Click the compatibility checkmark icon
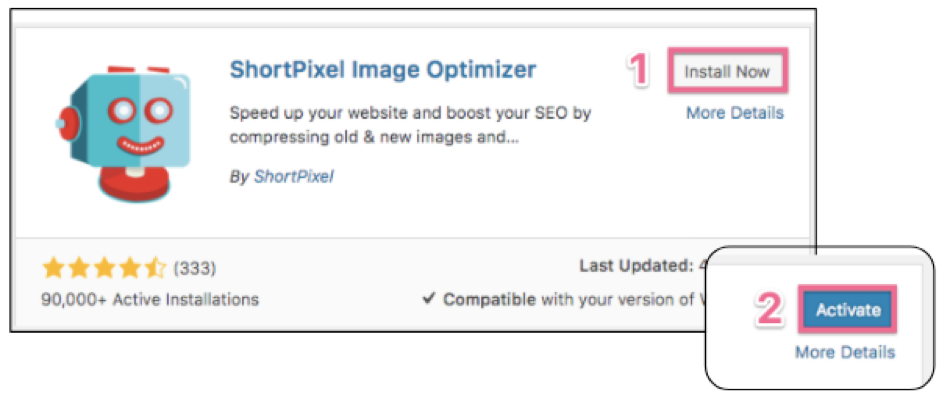This screenshot has height=404, width=949. click(430, 299)
